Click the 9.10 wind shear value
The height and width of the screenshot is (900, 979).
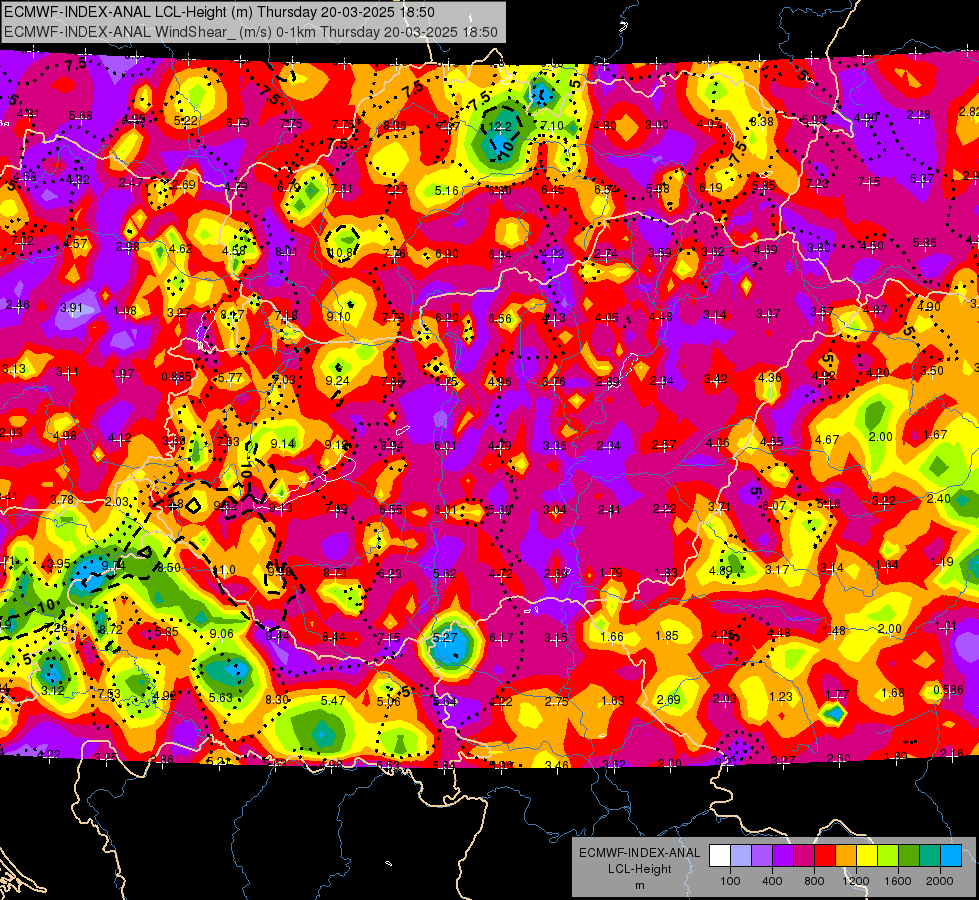click(x=338, y=317)
